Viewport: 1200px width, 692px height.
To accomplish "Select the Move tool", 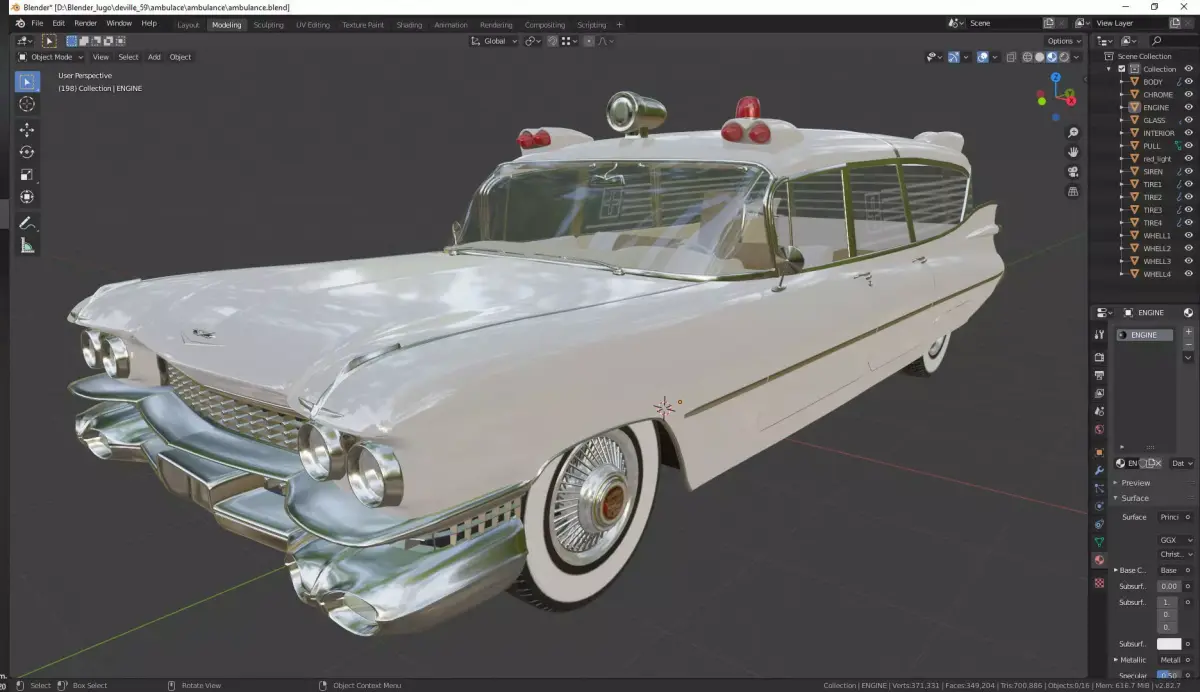I will [x=27, y=130].
